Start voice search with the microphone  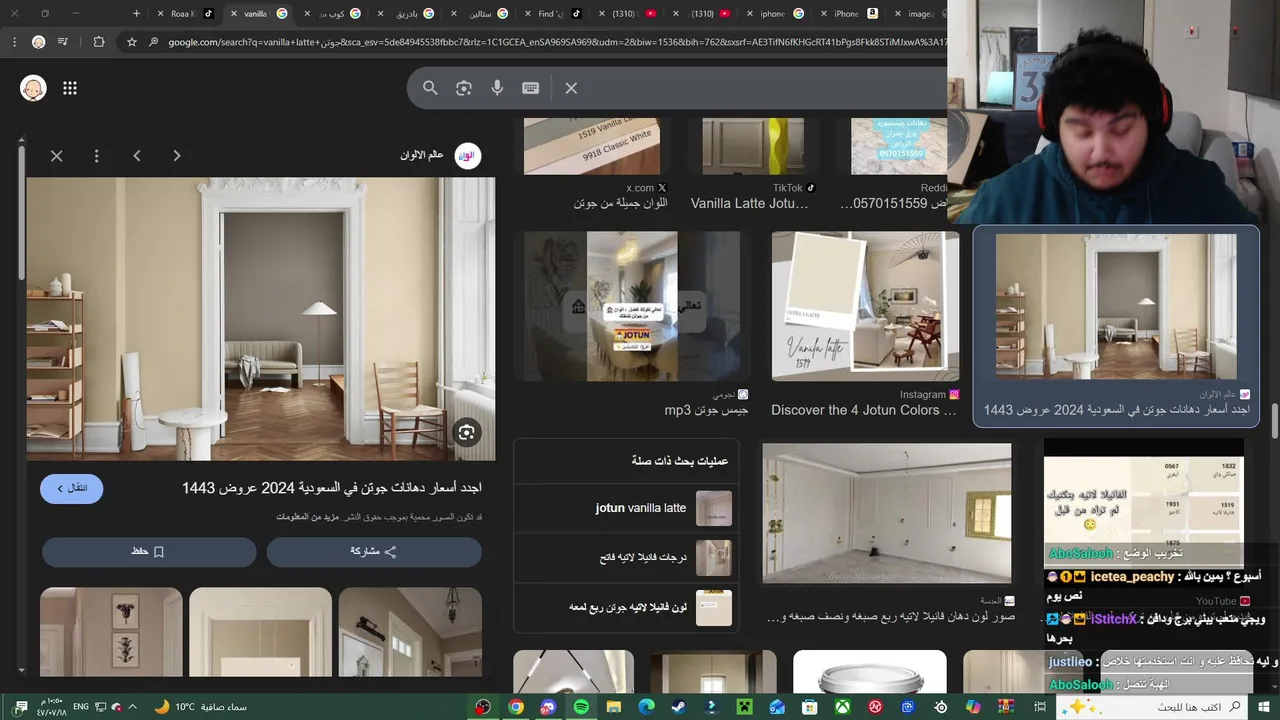pos(497,88)
